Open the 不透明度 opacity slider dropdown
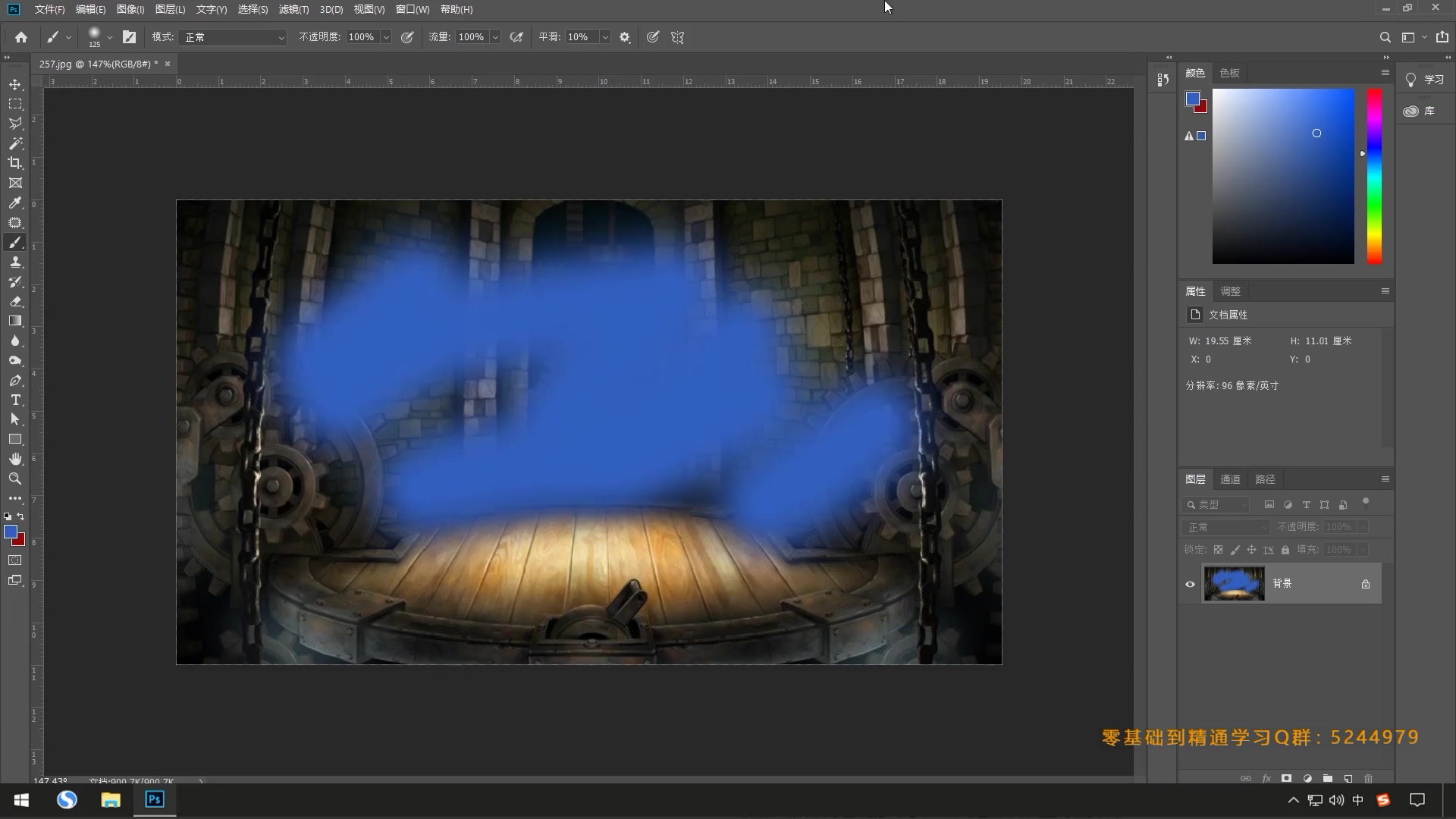This screenshot has height=819, width=1456. (386, 37)
